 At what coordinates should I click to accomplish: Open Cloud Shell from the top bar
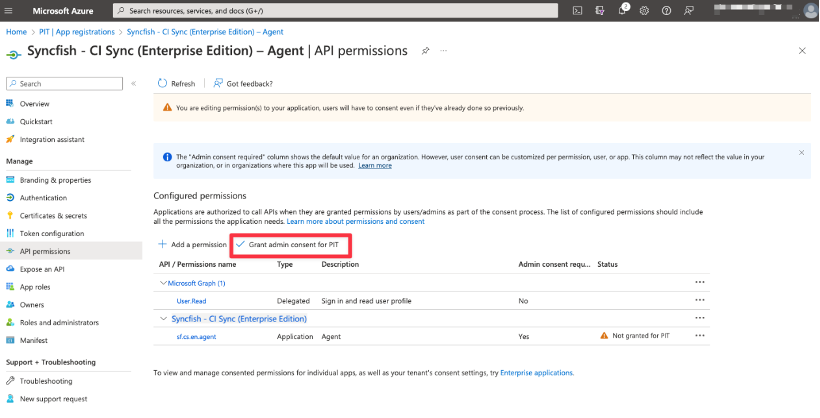click(577, 10)
